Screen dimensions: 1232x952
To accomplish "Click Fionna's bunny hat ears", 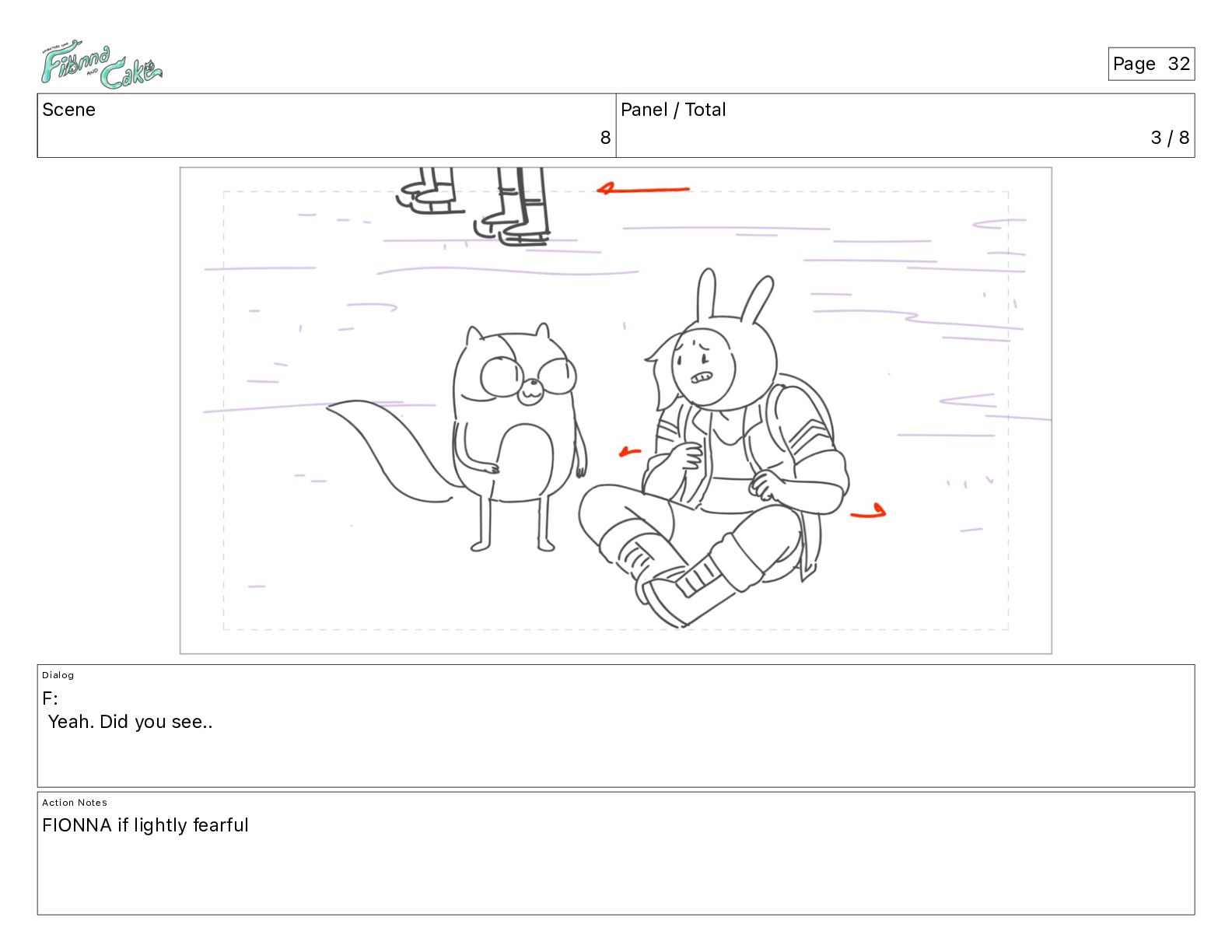I will (735, 296).
